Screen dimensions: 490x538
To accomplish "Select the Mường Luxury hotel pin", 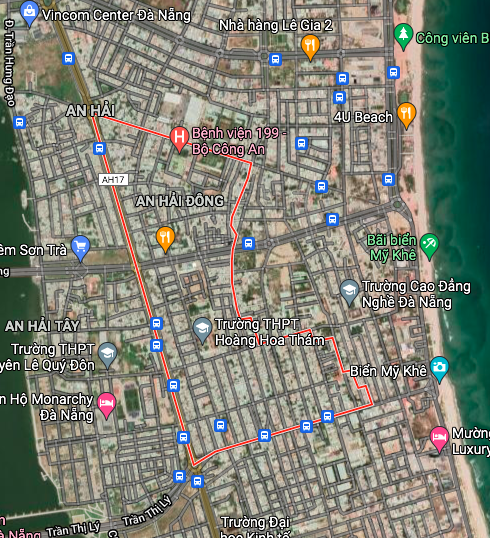I will (x=439, y=439).
